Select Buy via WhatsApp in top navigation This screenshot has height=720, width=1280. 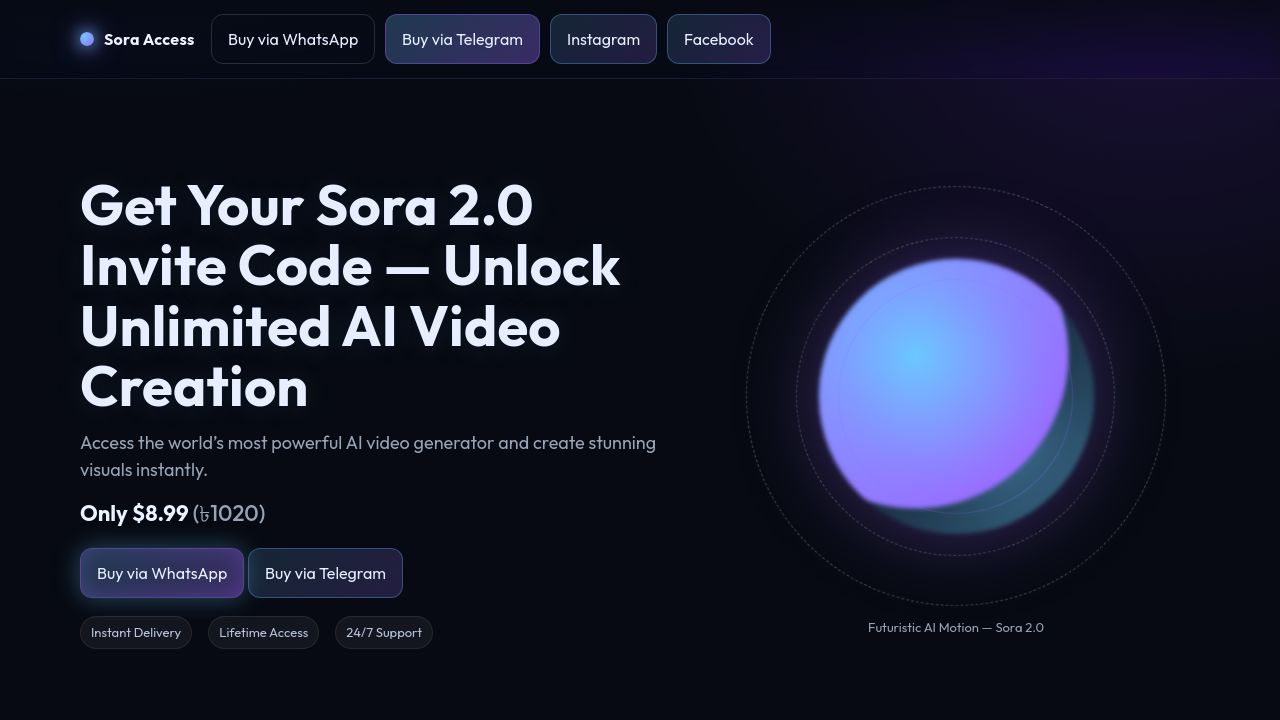click(x=293, y=39)
